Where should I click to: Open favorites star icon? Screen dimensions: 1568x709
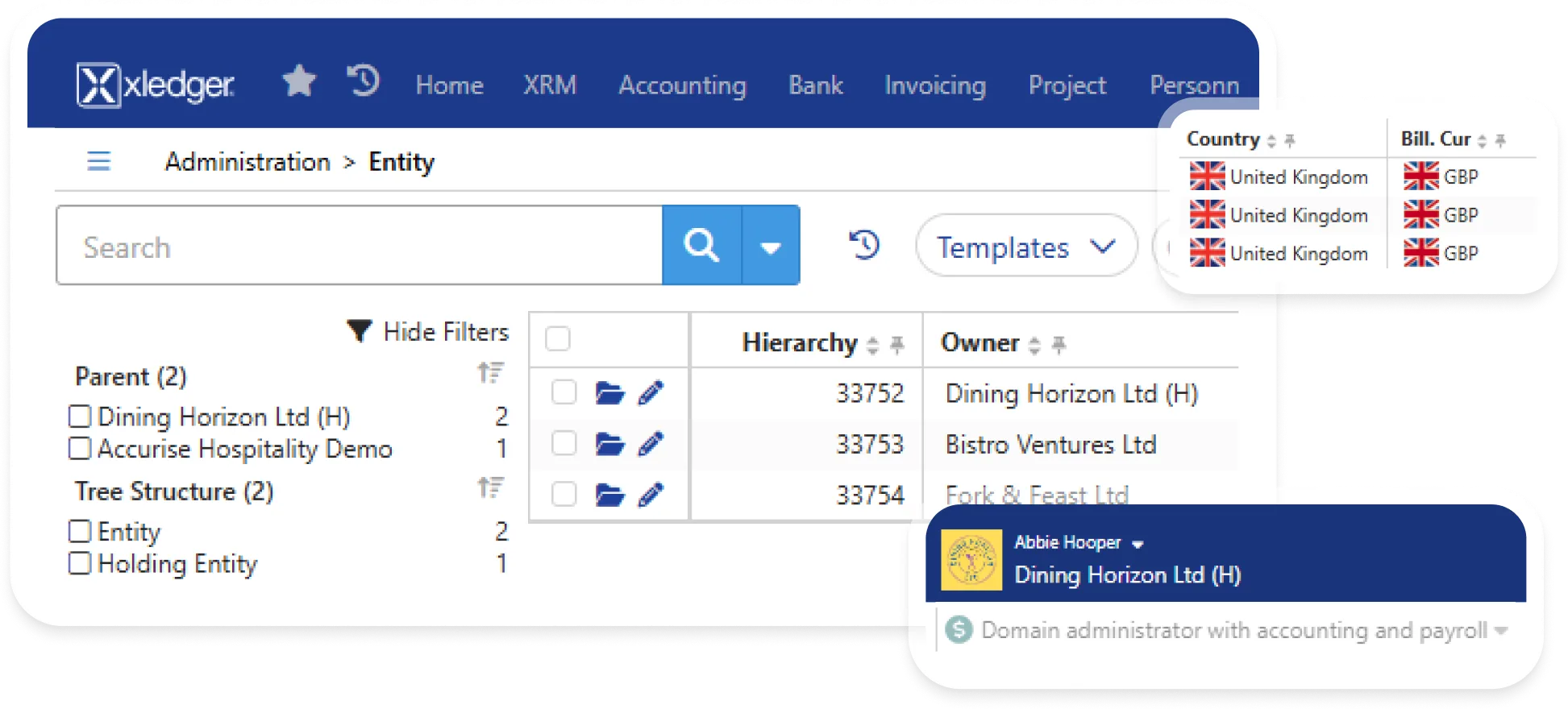point(299,81)
